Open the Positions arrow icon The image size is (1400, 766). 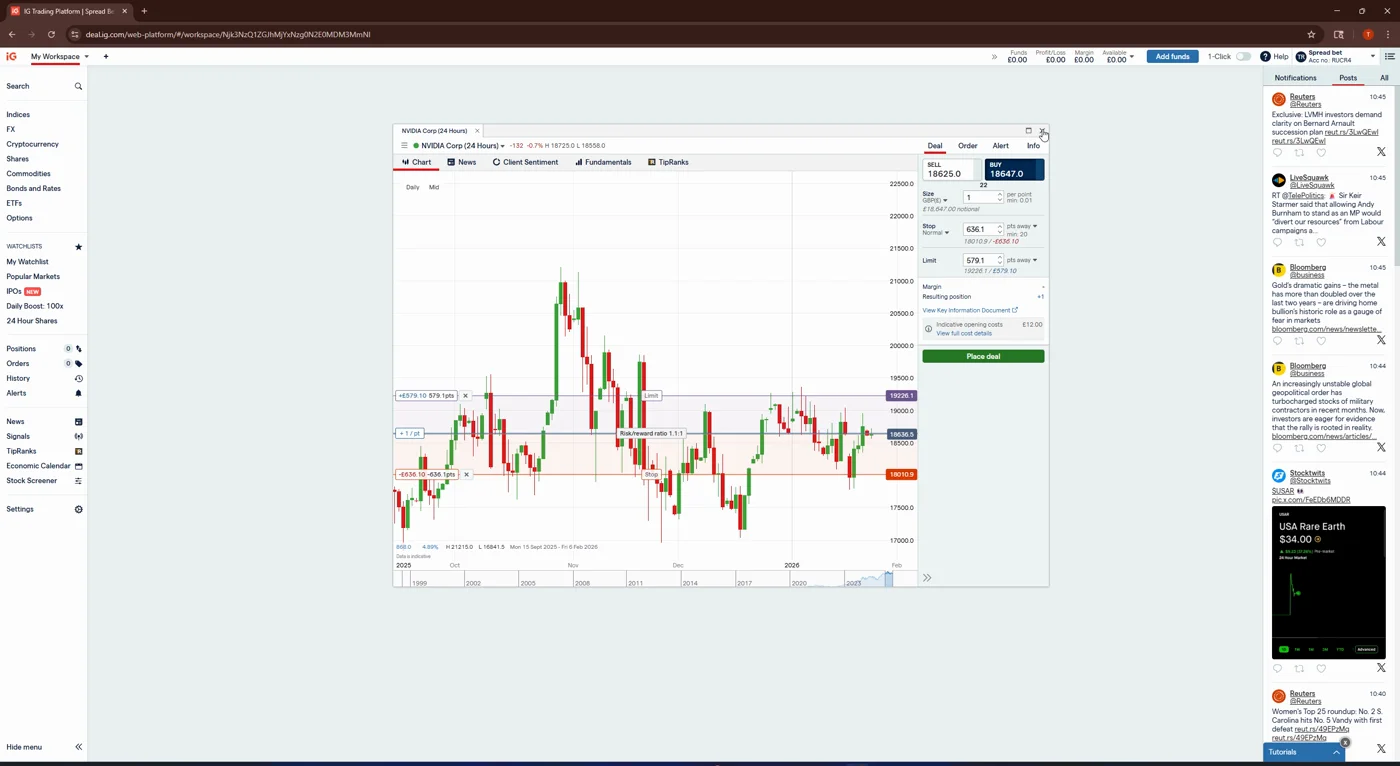(78, 349)
